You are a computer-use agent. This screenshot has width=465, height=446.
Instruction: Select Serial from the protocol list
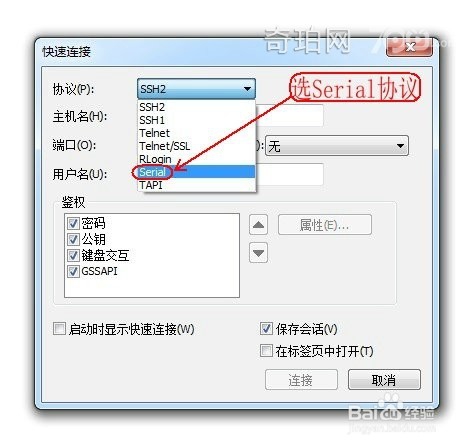tap(197, 172)
